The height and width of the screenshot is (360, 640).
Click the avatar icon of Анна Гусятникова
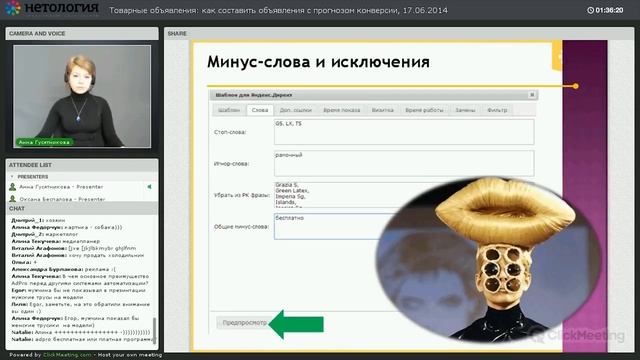pyautogui.click(x=13, y=187)
